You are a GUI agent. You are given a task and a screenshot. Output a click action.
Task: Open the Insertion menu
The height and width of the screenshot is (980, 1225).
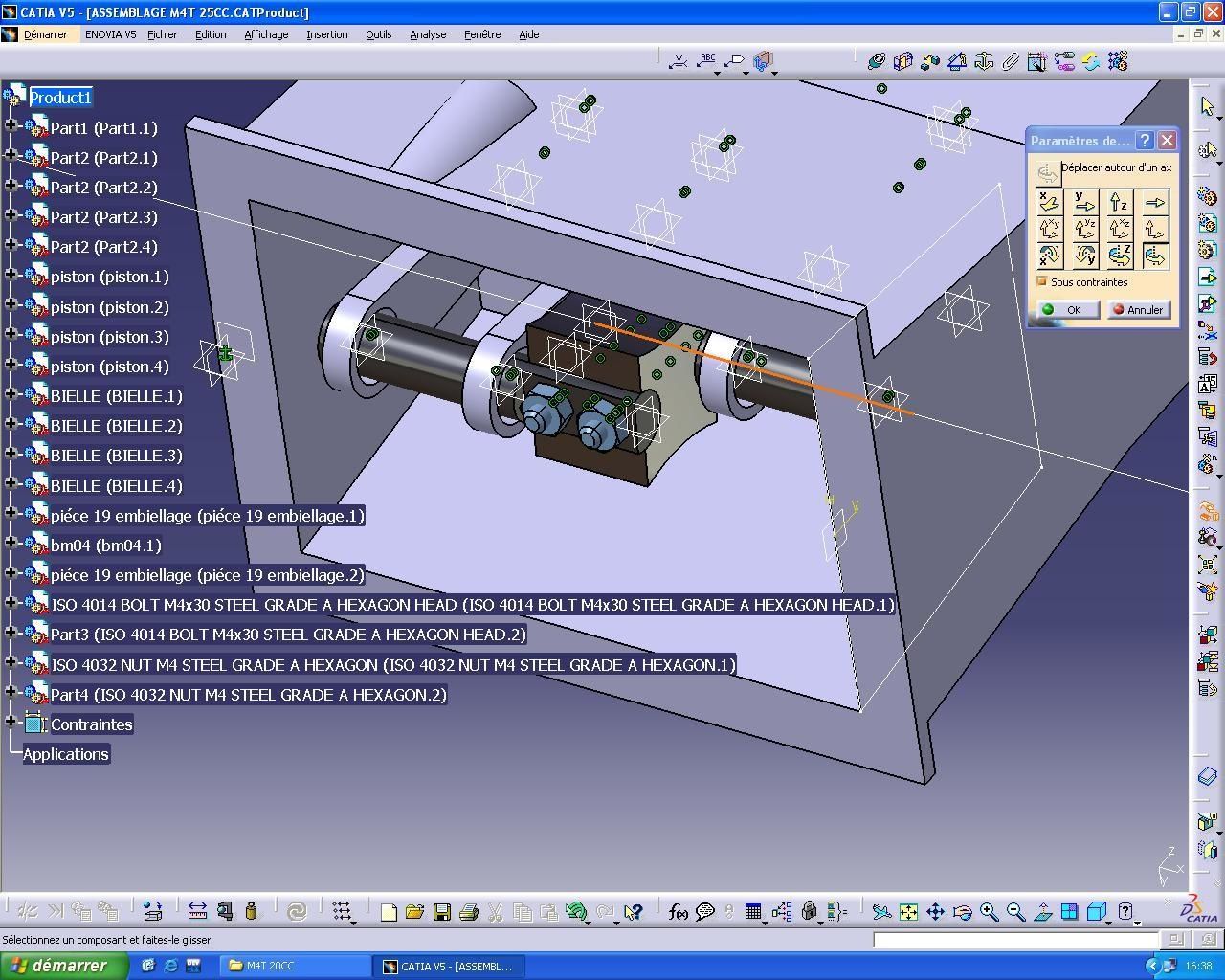point(326,34)
